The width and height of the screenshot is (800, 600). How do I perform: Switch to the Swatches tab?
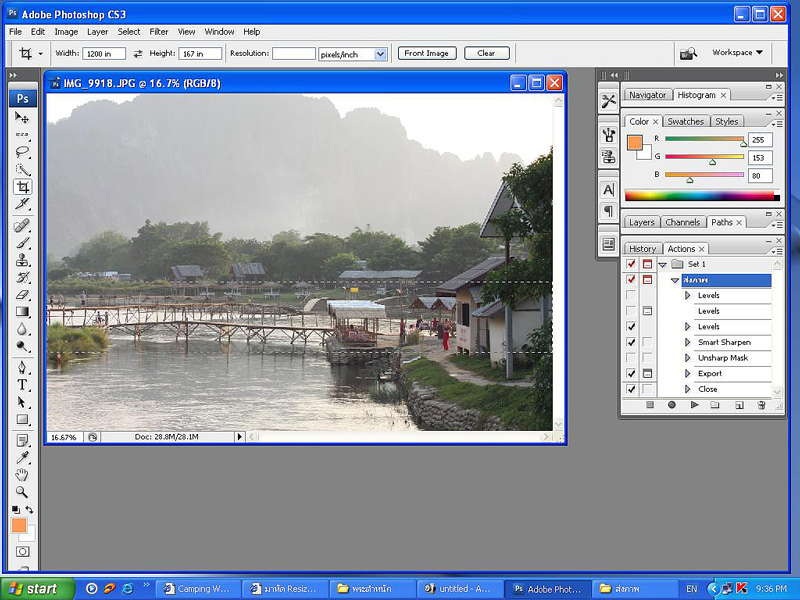[685, 121]
